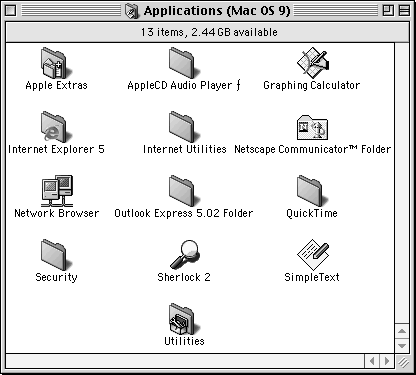
Task: Select the Sherlock 2 magnifying glass icon
Action: (x=185, y=255)
